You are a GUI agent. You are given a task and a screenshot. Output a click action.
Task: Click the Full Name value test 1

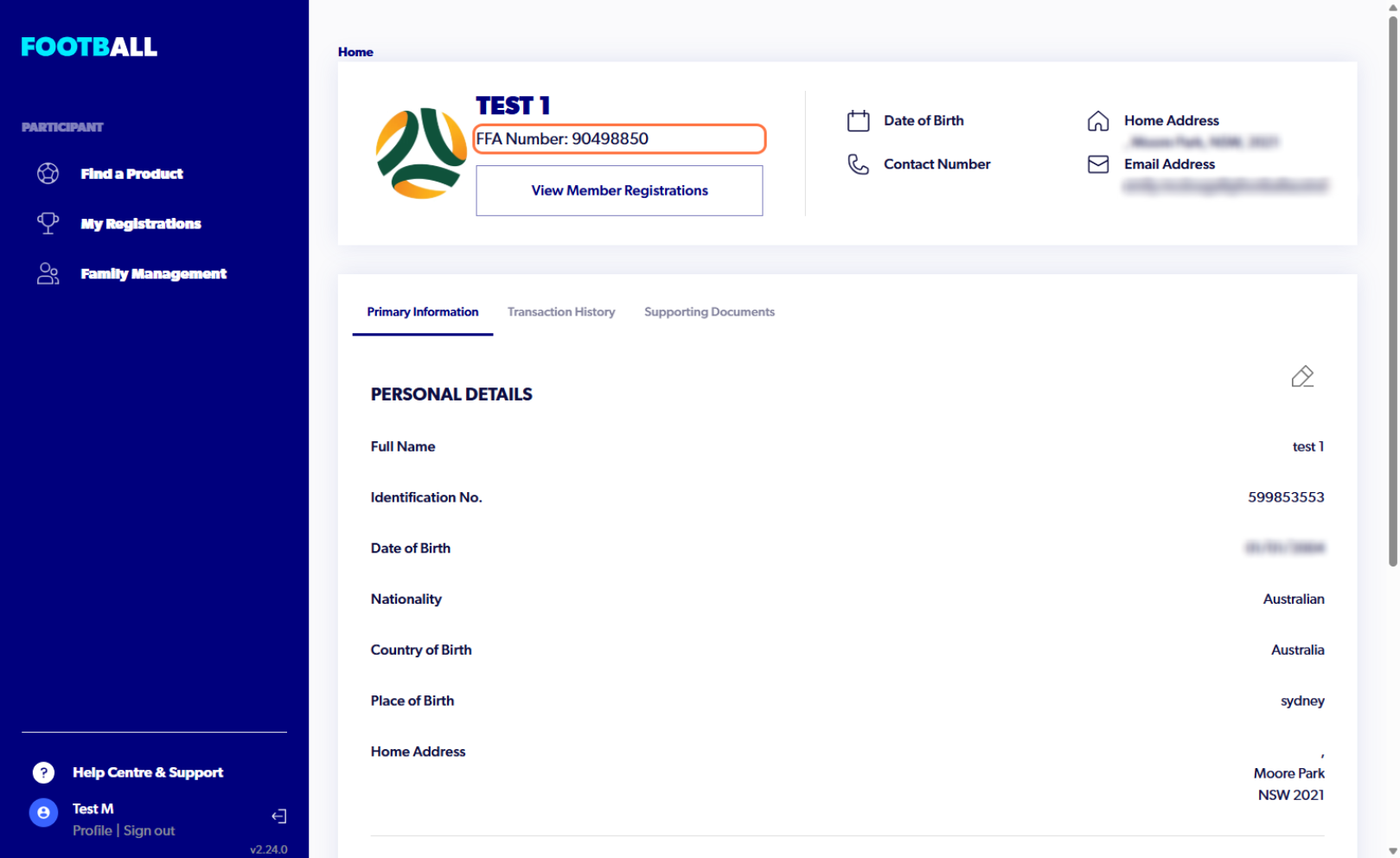pos(1307,447)
